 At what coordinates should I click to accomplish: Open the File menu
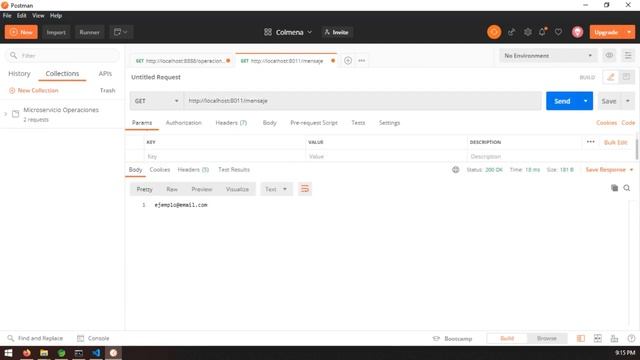click(x=7, y=16)
